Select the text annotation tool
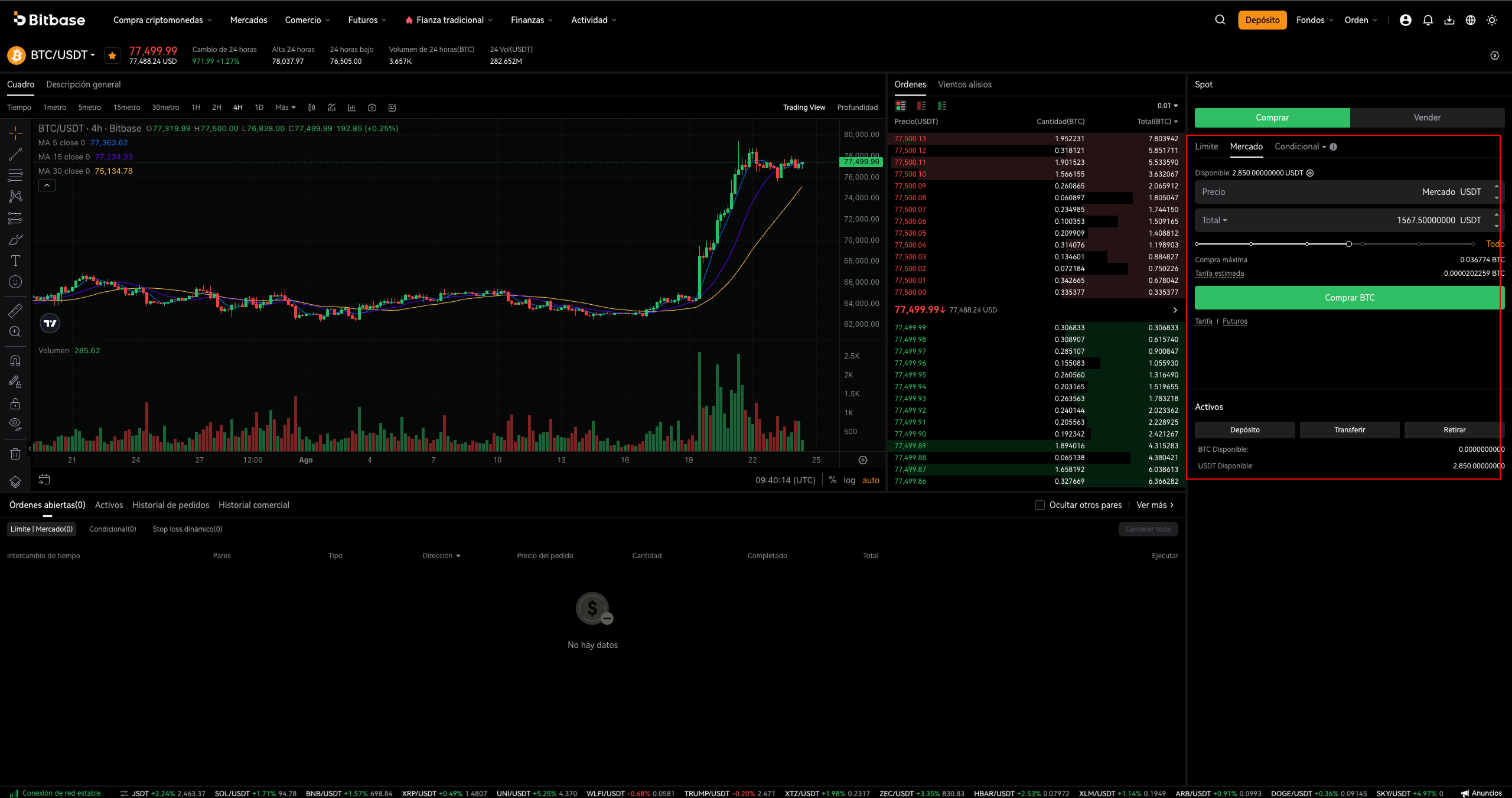The width and height of the screenshot is (1512, 798). (x=15, y=260)
